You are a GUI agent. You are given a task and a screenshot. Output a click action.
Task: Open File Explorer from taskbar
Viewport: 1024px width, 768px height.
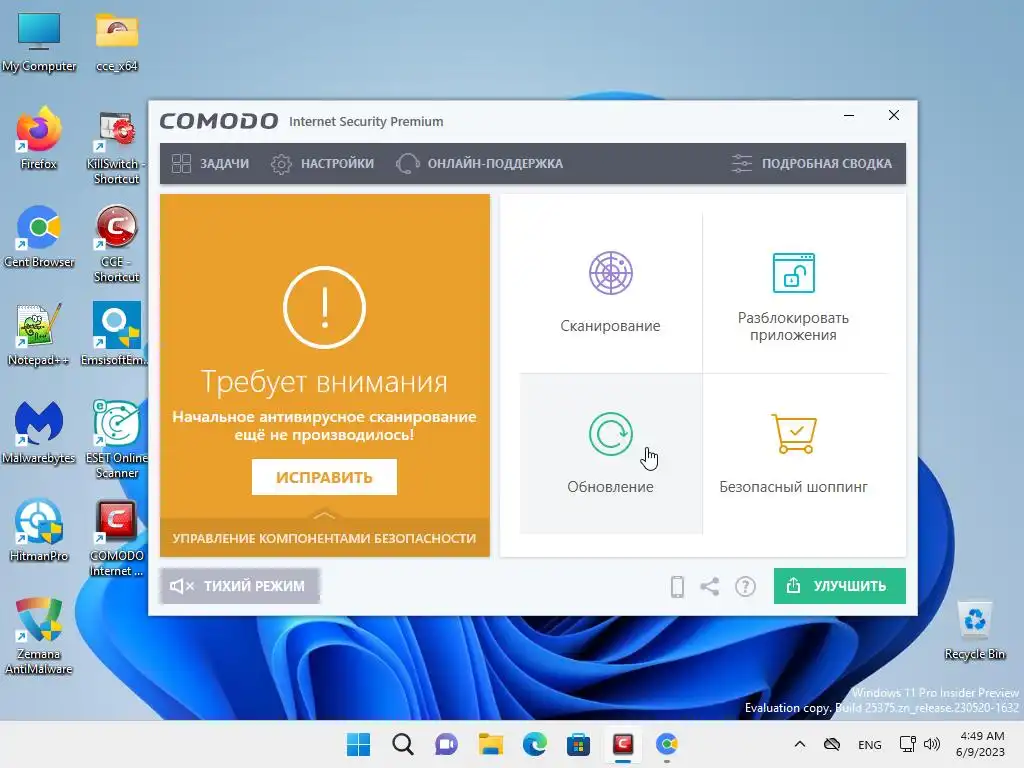click(490, 744)
